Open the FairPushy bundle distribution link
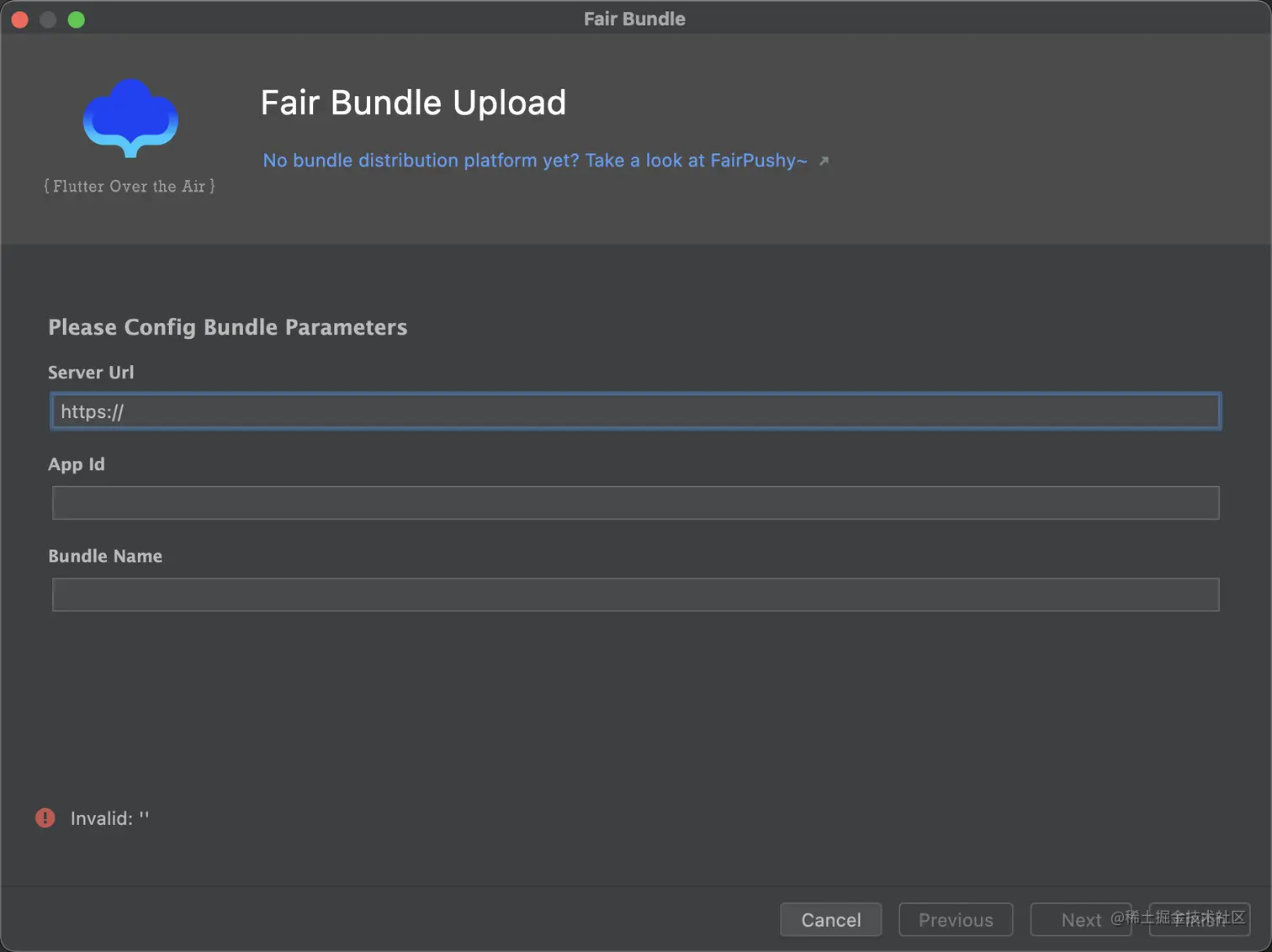Viewport: 1272px width, 952px height. pyautogui.click(x=535, y=161)
